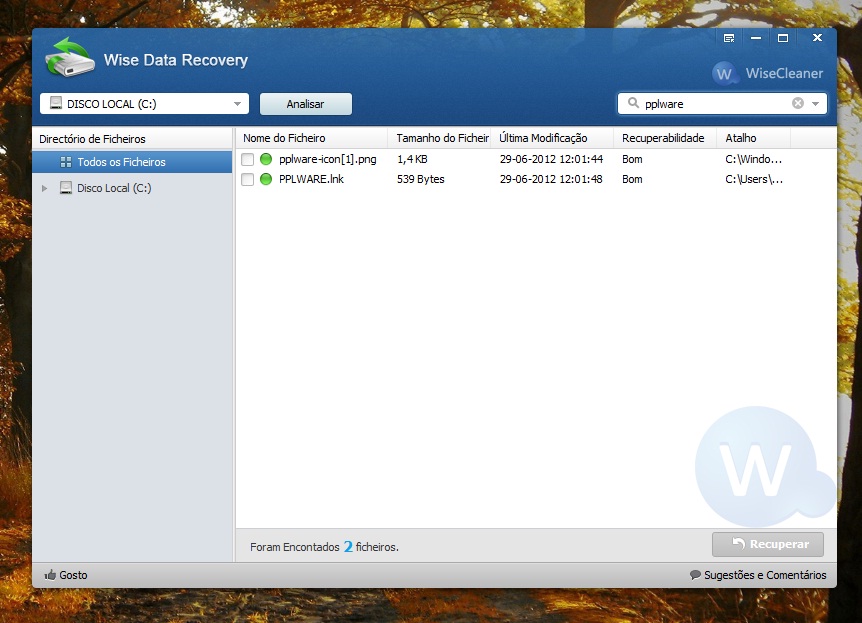Select the file name PPLWARE.lnk

311,179
